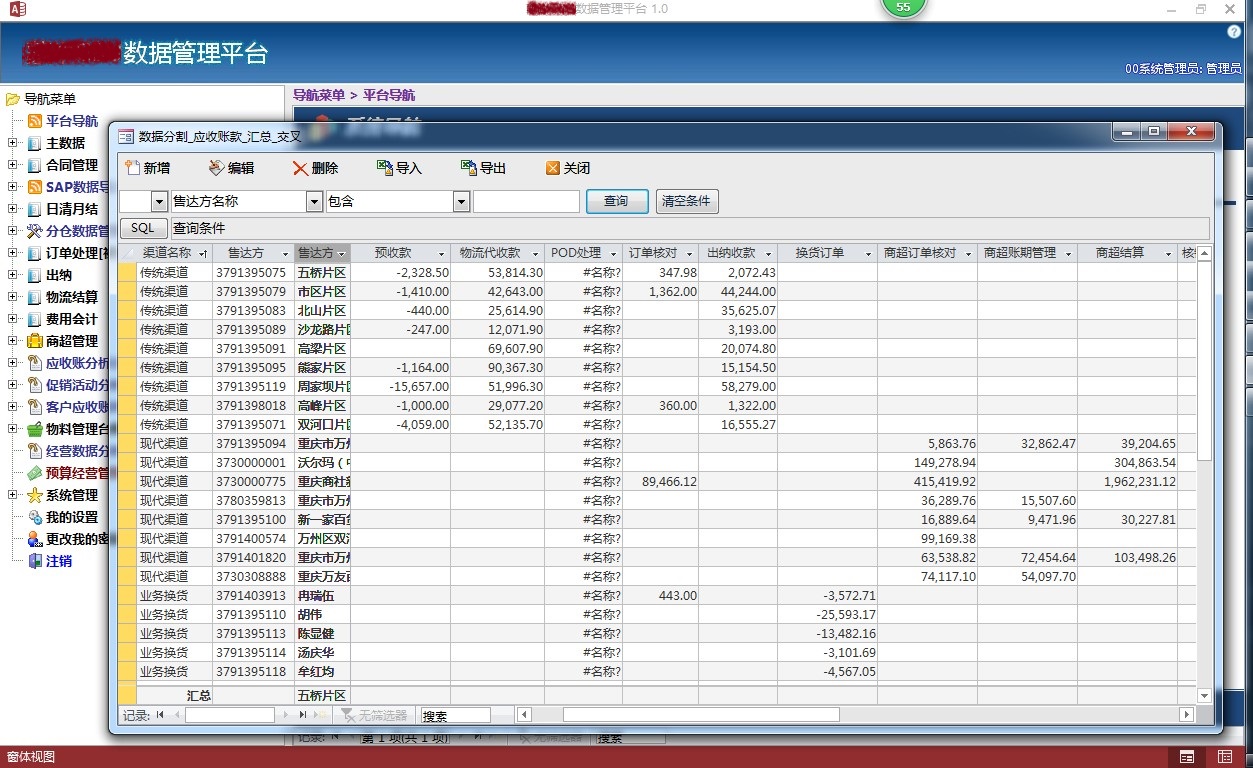Screen dimensions: 1253x768
Task: Open the POD处理 column filter arrow
Action: [613, 254]
